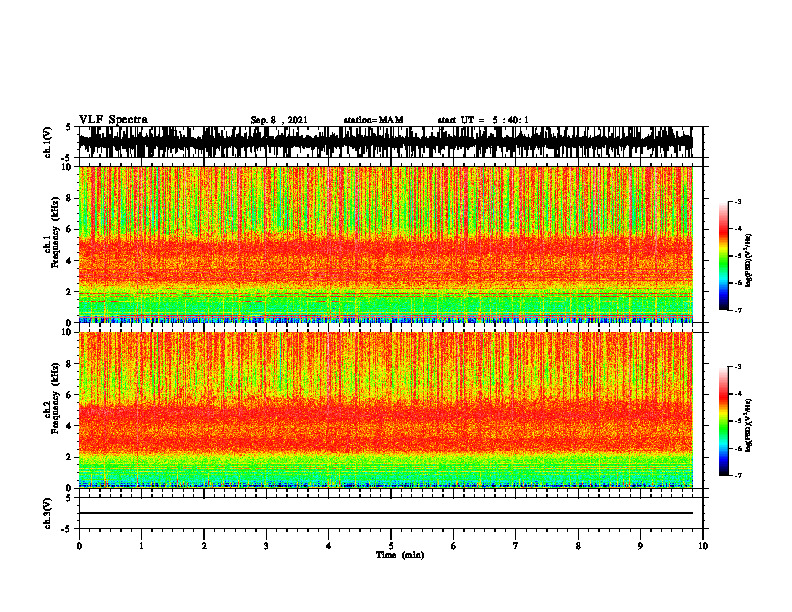Click the "9" tick on time axis
Screen dimensions: 792x612
pyautogui.click(x=640, y=546)
